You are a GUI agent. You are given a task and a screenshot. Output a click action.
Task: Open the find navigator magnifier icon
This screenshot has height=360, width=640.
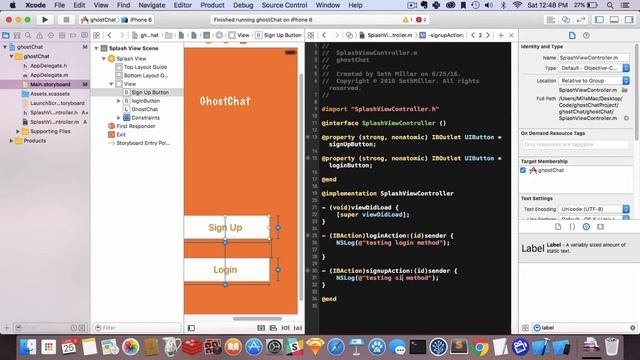pos(28,36)
